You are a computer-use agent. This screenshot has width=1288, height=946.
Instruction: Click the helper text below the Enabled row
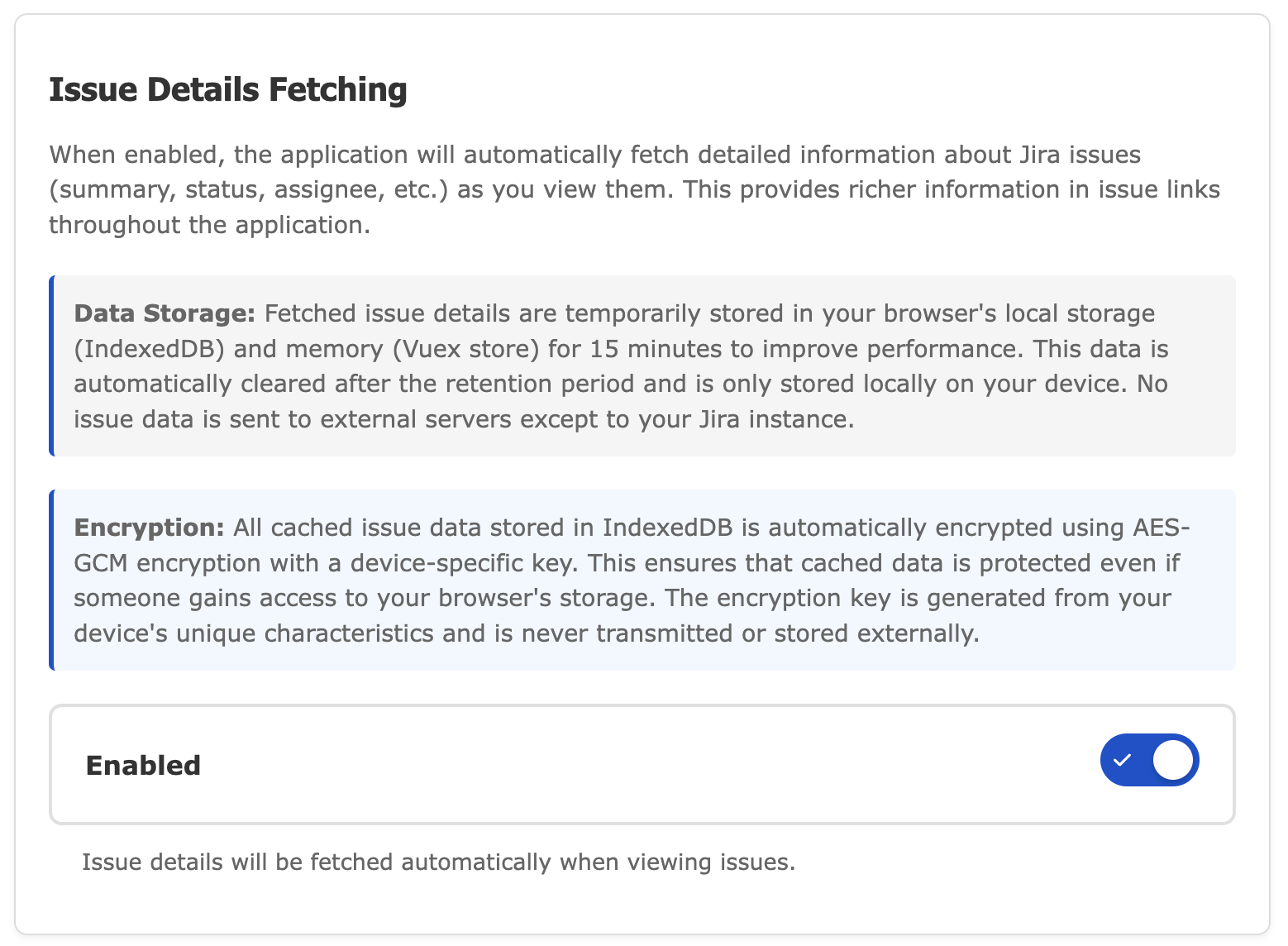438,862
